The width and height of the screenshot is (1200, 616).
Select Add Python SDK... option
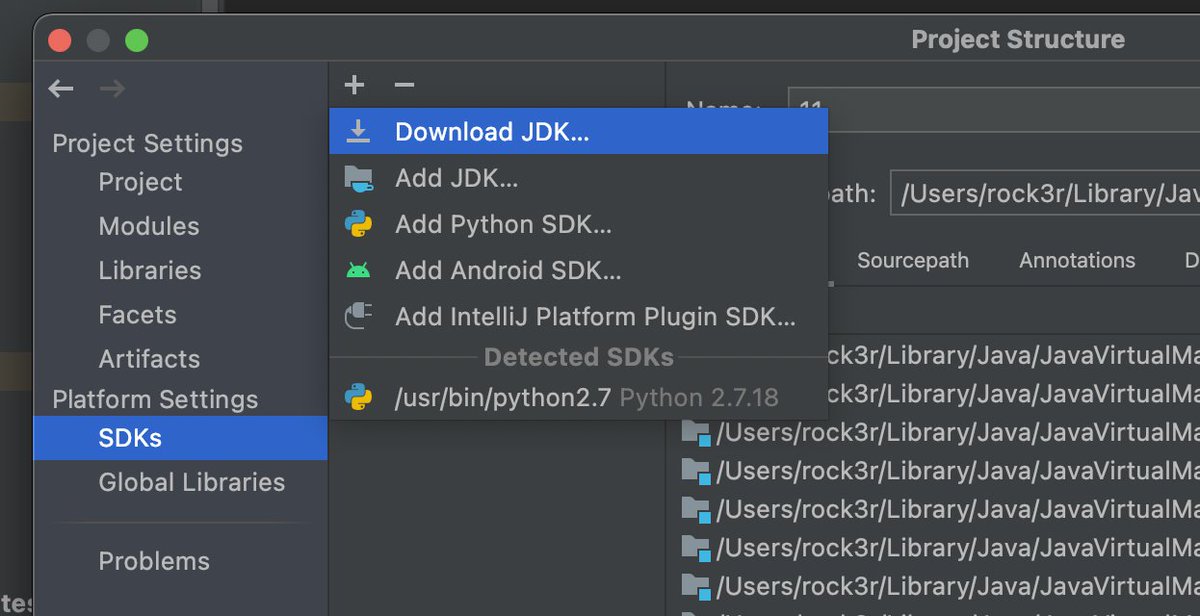coord(578,225)
